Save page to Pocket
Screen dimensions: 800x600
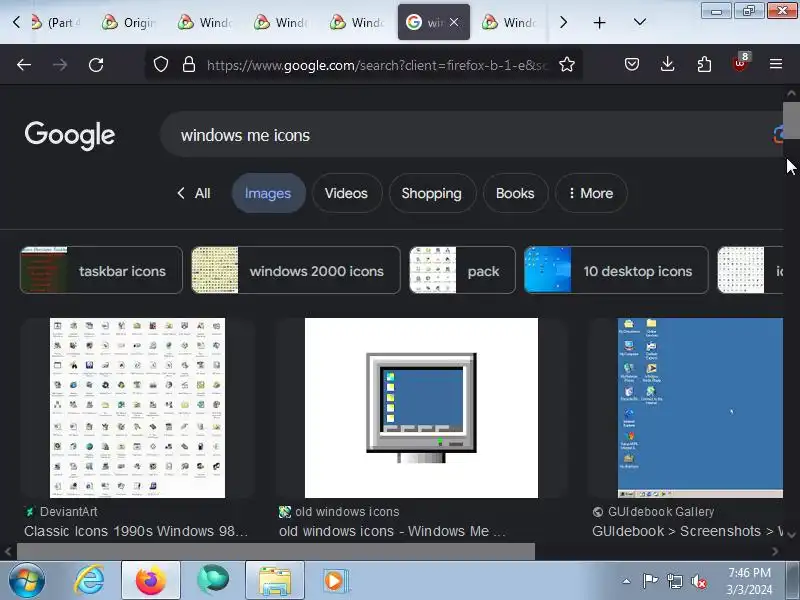pos(632,64)
